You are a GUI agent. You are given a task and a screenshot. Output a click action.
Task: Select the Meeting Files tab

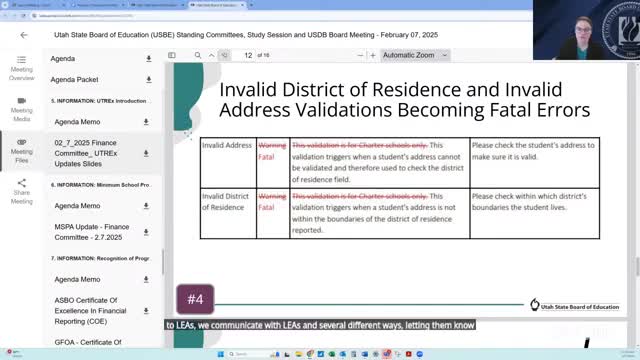pos(22,151)
